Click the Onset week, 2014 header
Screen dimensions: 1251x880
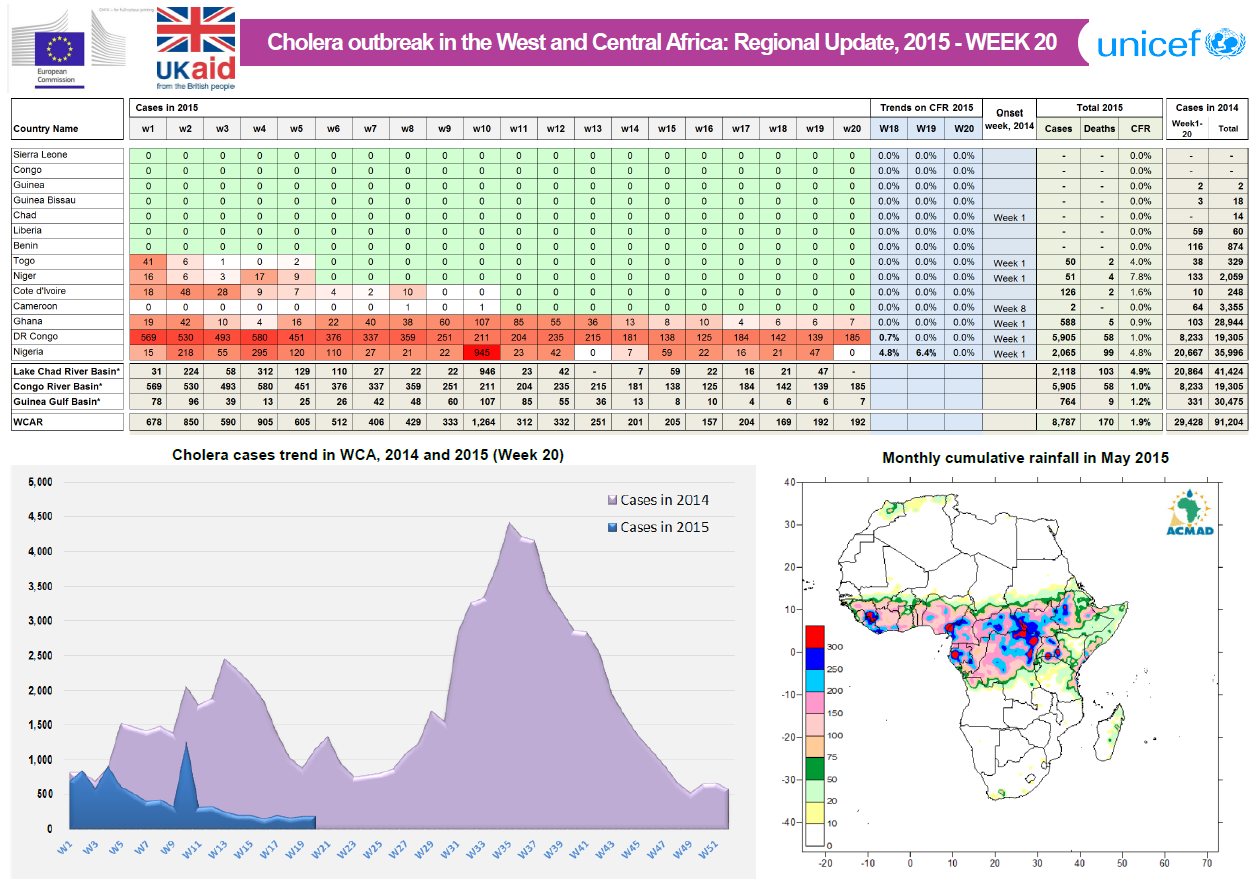click(x=1007, y=120)
